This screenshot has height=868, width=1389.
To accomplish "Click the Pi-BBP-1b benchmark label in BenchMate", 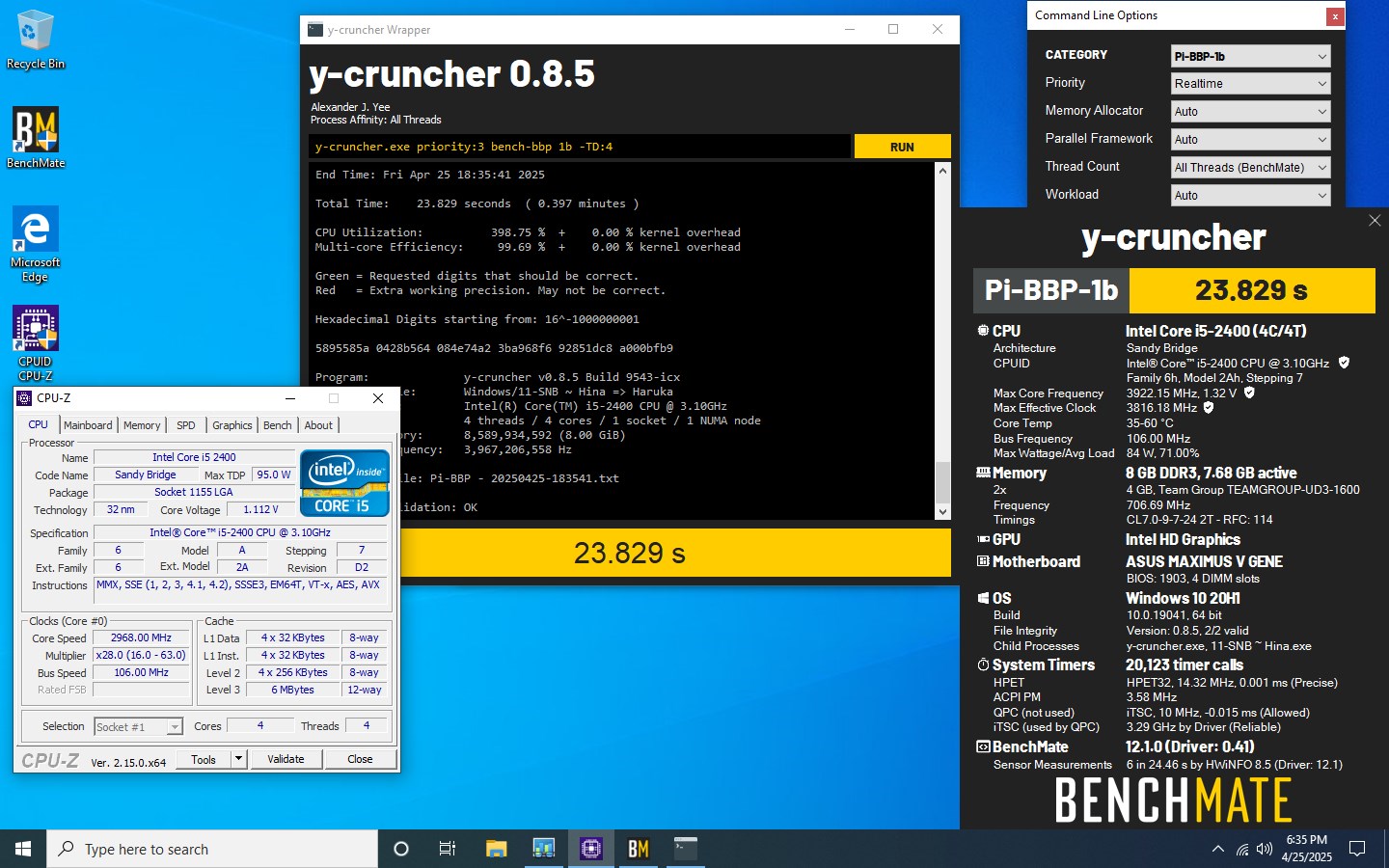I will tap(1051, 290).
